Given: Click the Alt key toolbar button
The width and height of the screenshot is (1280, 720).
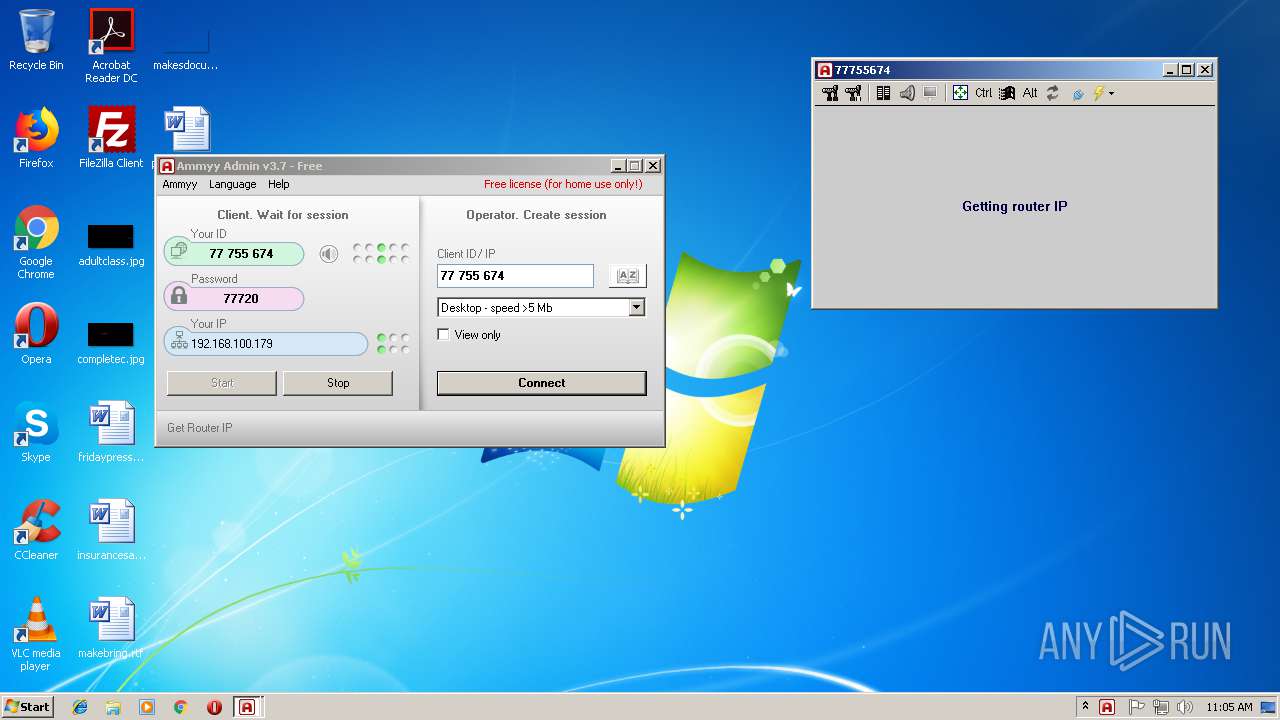Looking at the screenshot, I should (x=1030, y=93).
